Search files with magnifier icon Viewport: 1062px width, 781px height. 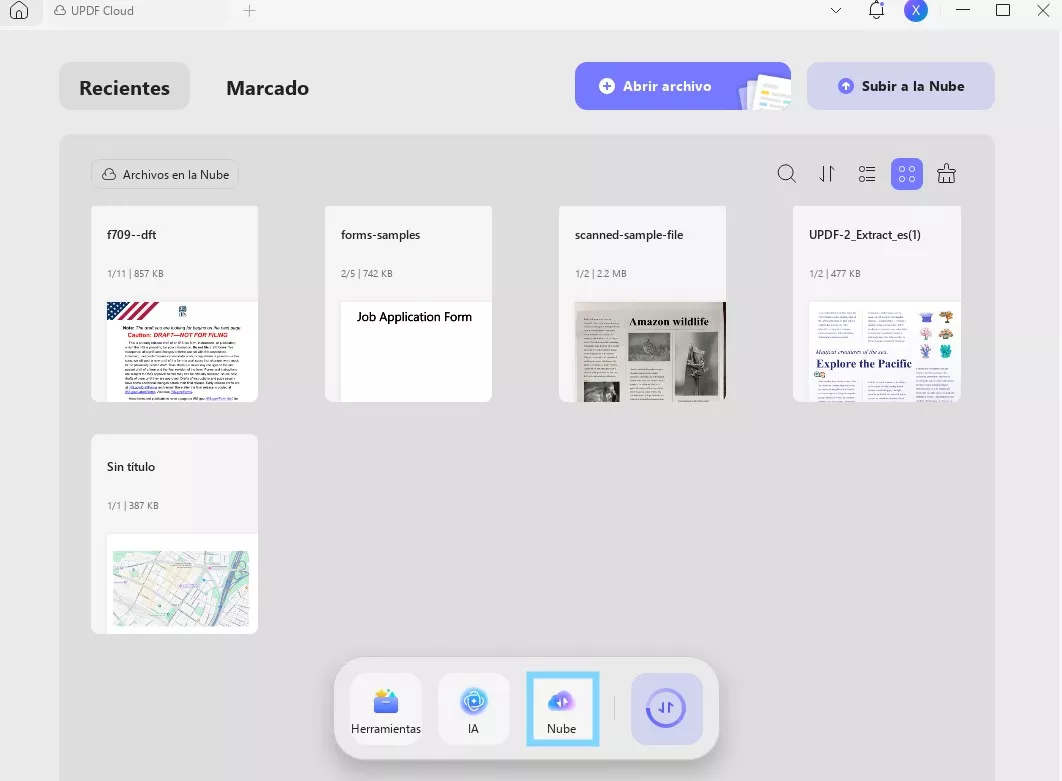pos(786,174)
